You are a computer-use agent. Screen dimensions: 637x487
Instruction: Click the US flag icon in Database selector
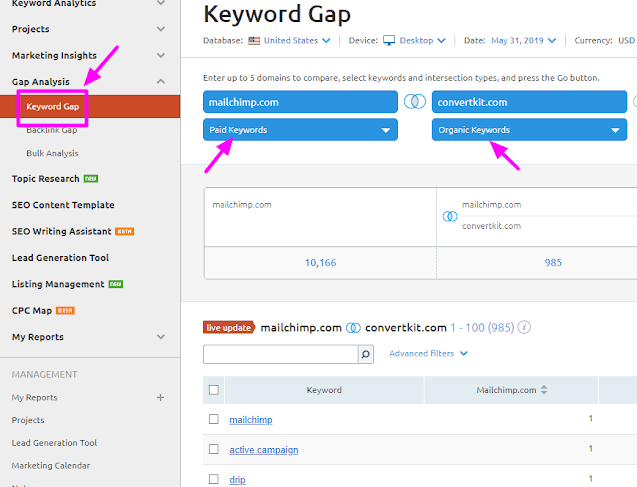tap(257, 41)
